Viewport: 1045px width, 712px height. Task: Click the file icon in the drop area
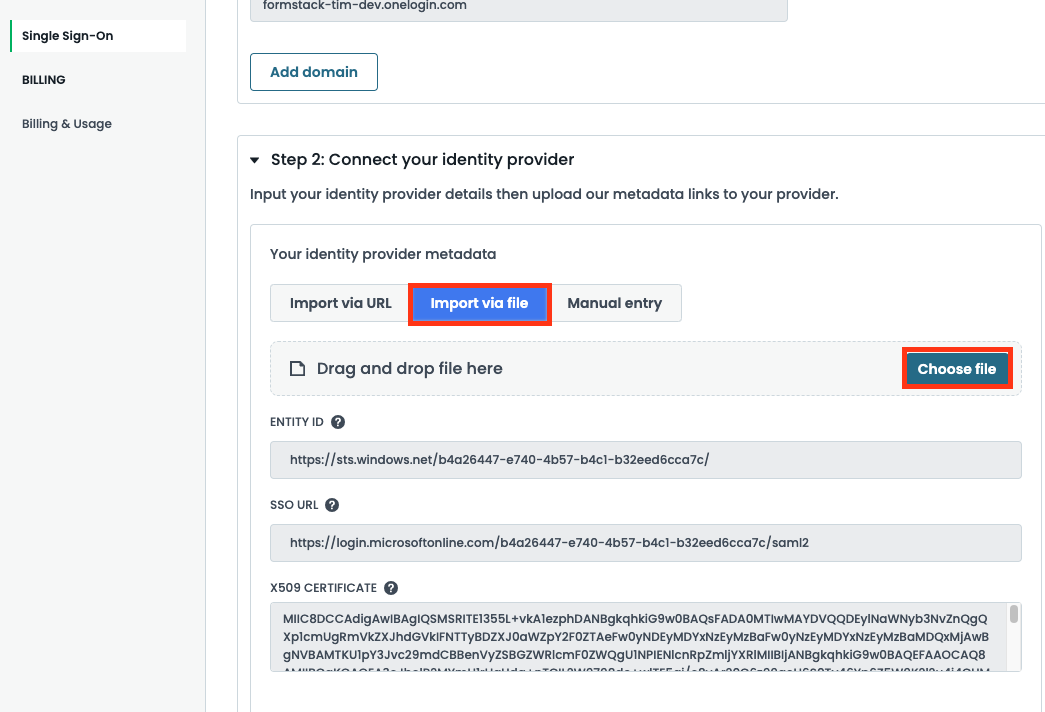pyautogui.click(x=296, y=368)
